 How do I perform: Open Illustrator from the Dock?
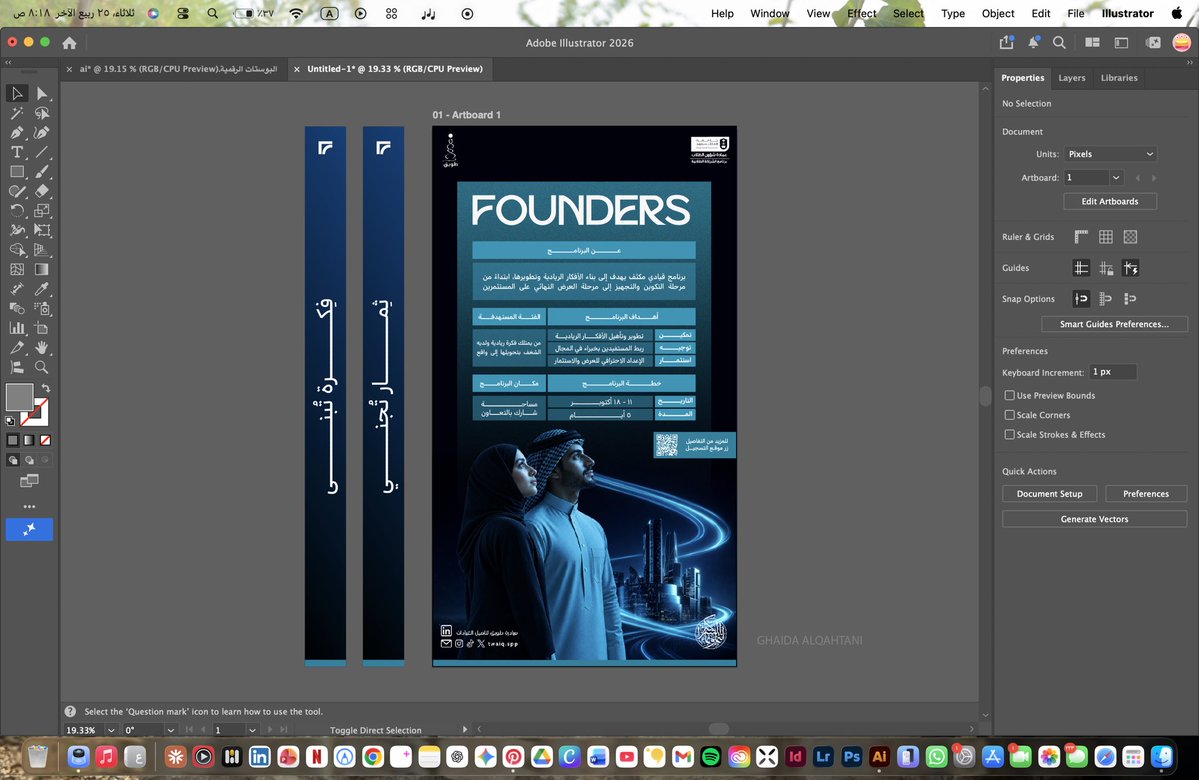pos(879,756)
